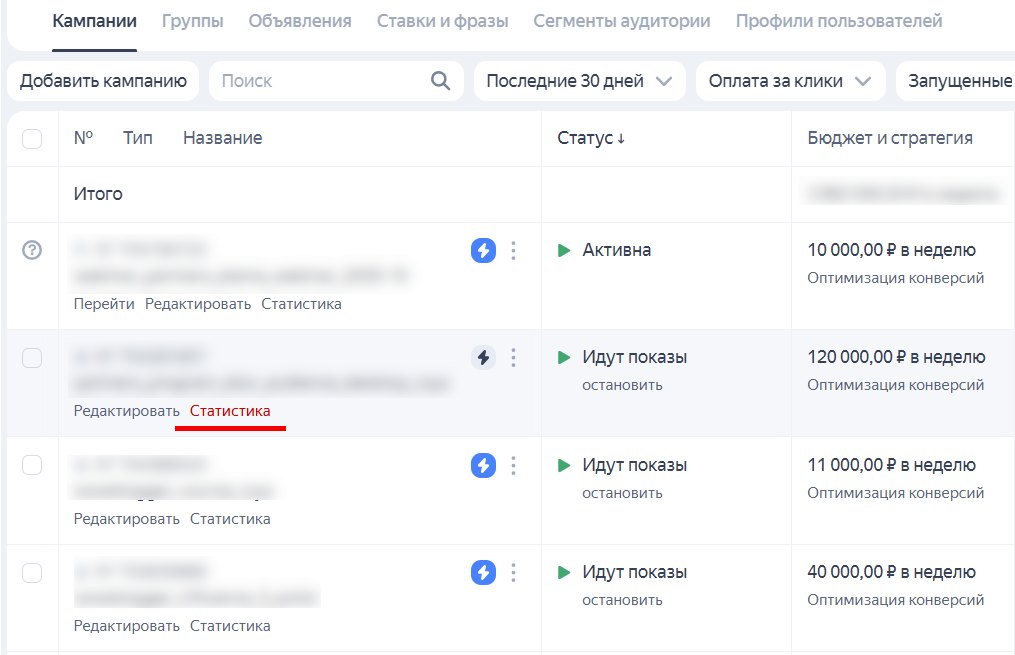Expand the Оплата за клики dropdown
Viewport: 1015px width, 655px height.
790,81
